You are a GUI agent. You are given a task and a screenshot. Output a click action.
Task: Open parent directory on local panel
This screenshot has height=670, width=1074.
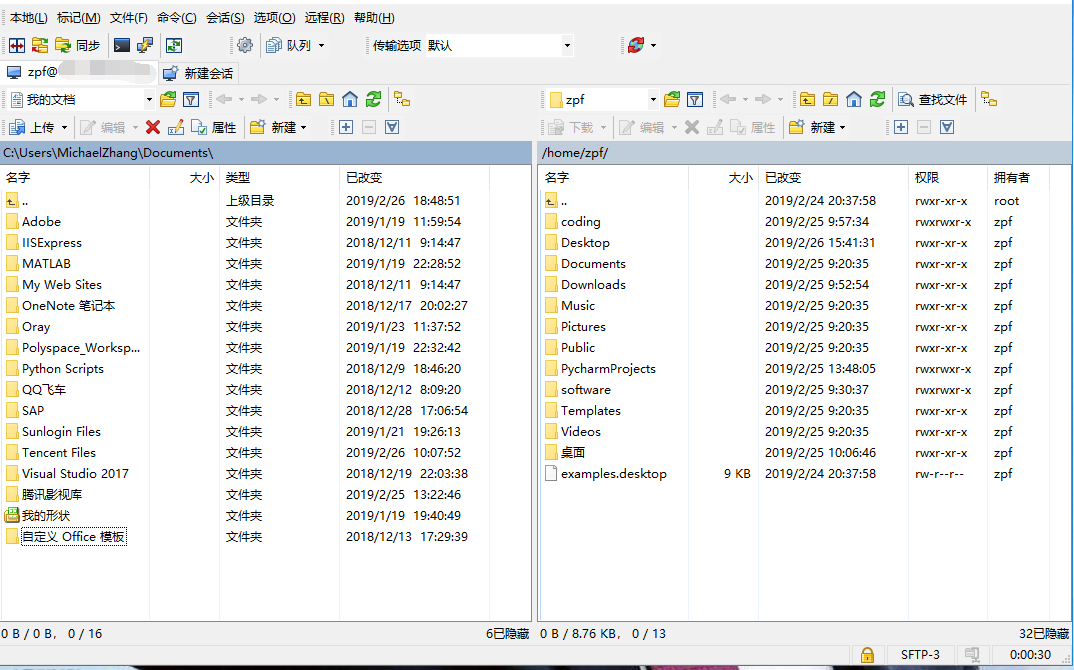pyautogui.click(x=303, y=99)
